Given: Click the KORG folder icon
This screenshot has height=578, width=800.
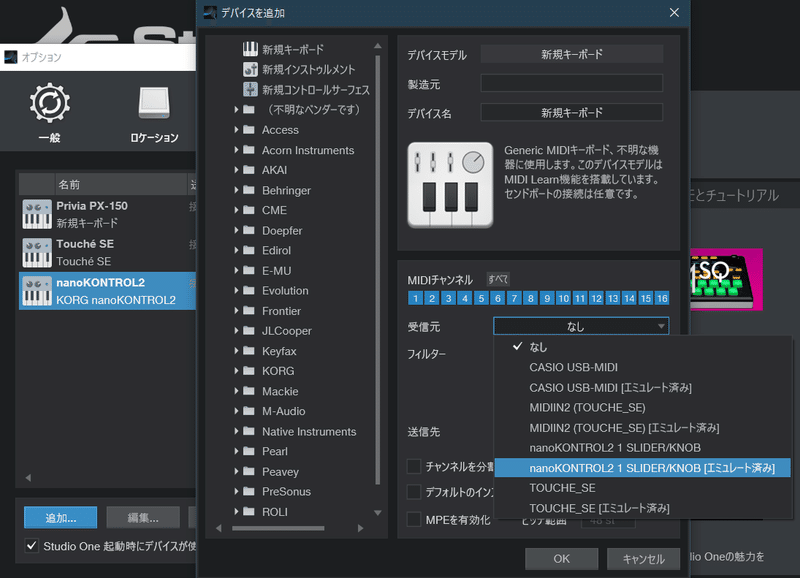Looking at the screenshot, I should [x=249, y=371].
